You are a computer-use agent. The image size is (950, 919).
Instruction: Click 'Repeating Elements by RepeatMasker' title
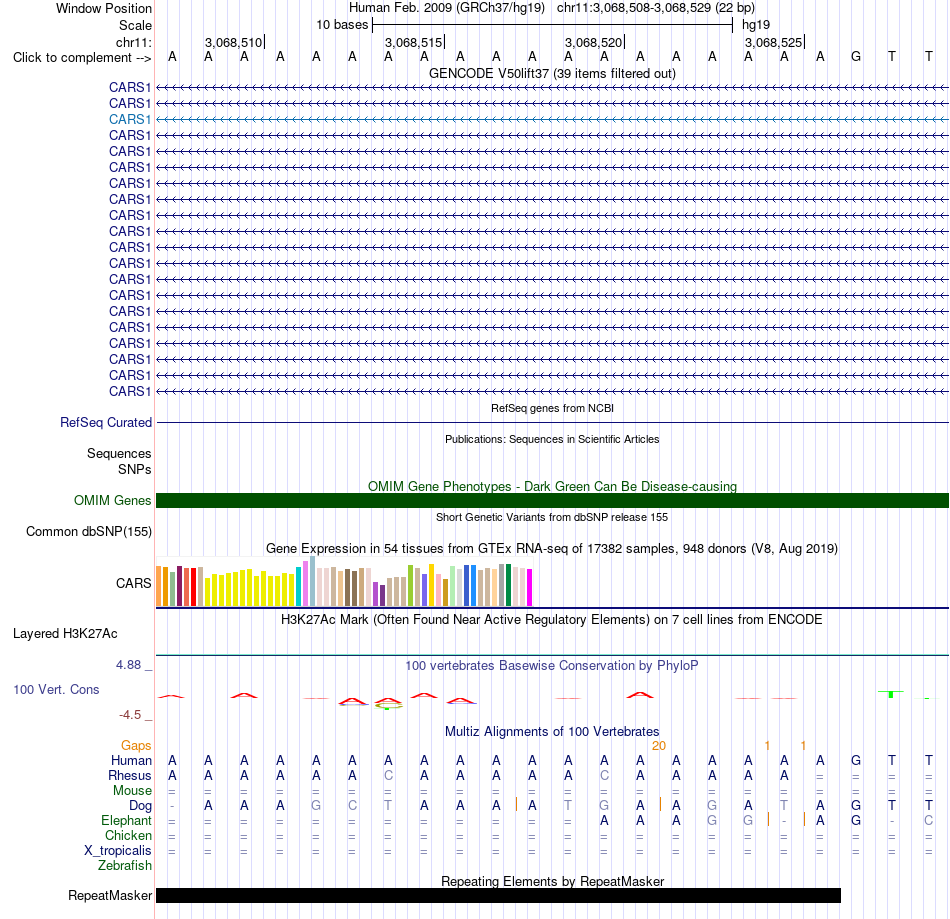pyautogui.click(x=552, y=881)
